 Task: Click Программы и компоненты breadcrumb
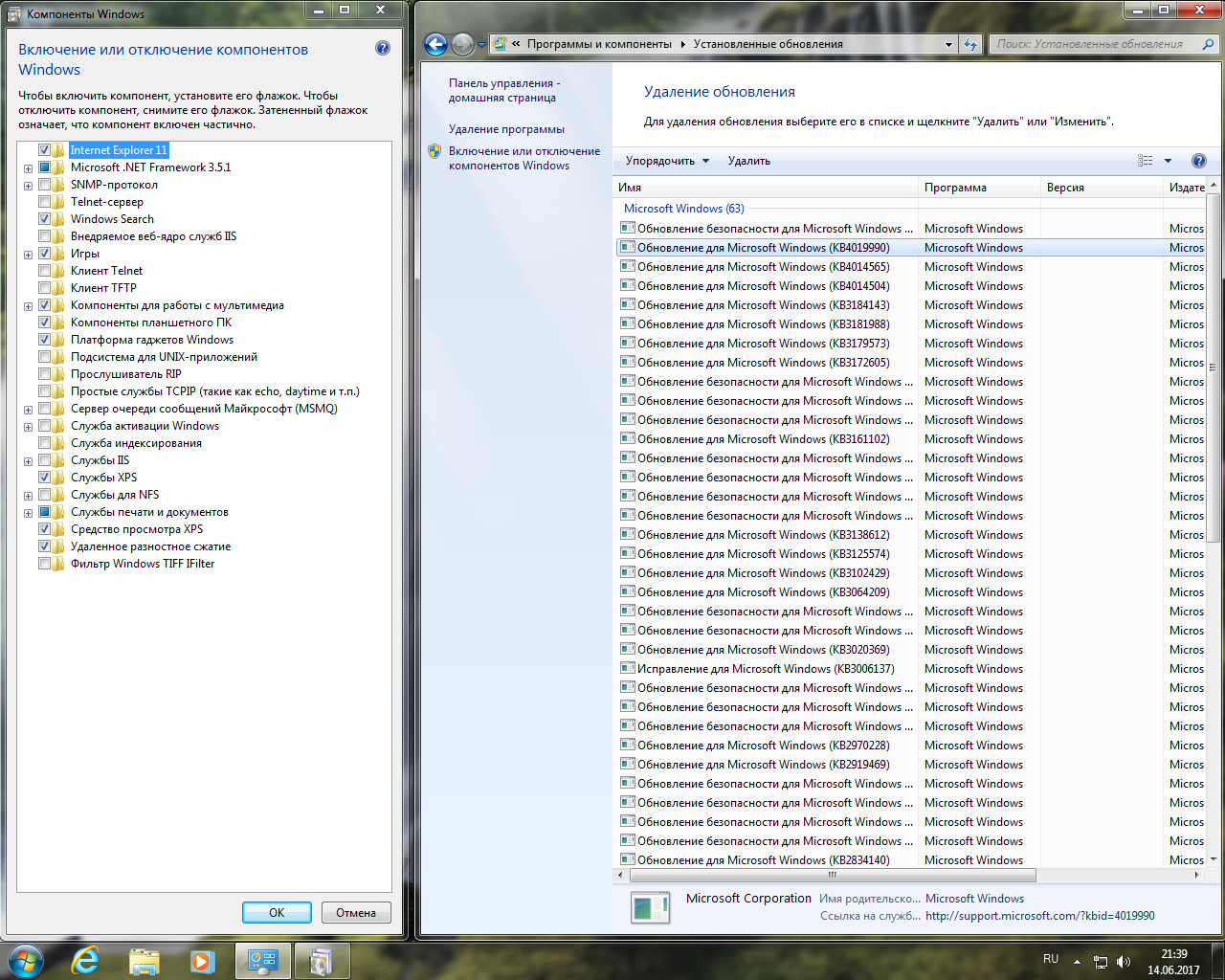click(599, 44)
